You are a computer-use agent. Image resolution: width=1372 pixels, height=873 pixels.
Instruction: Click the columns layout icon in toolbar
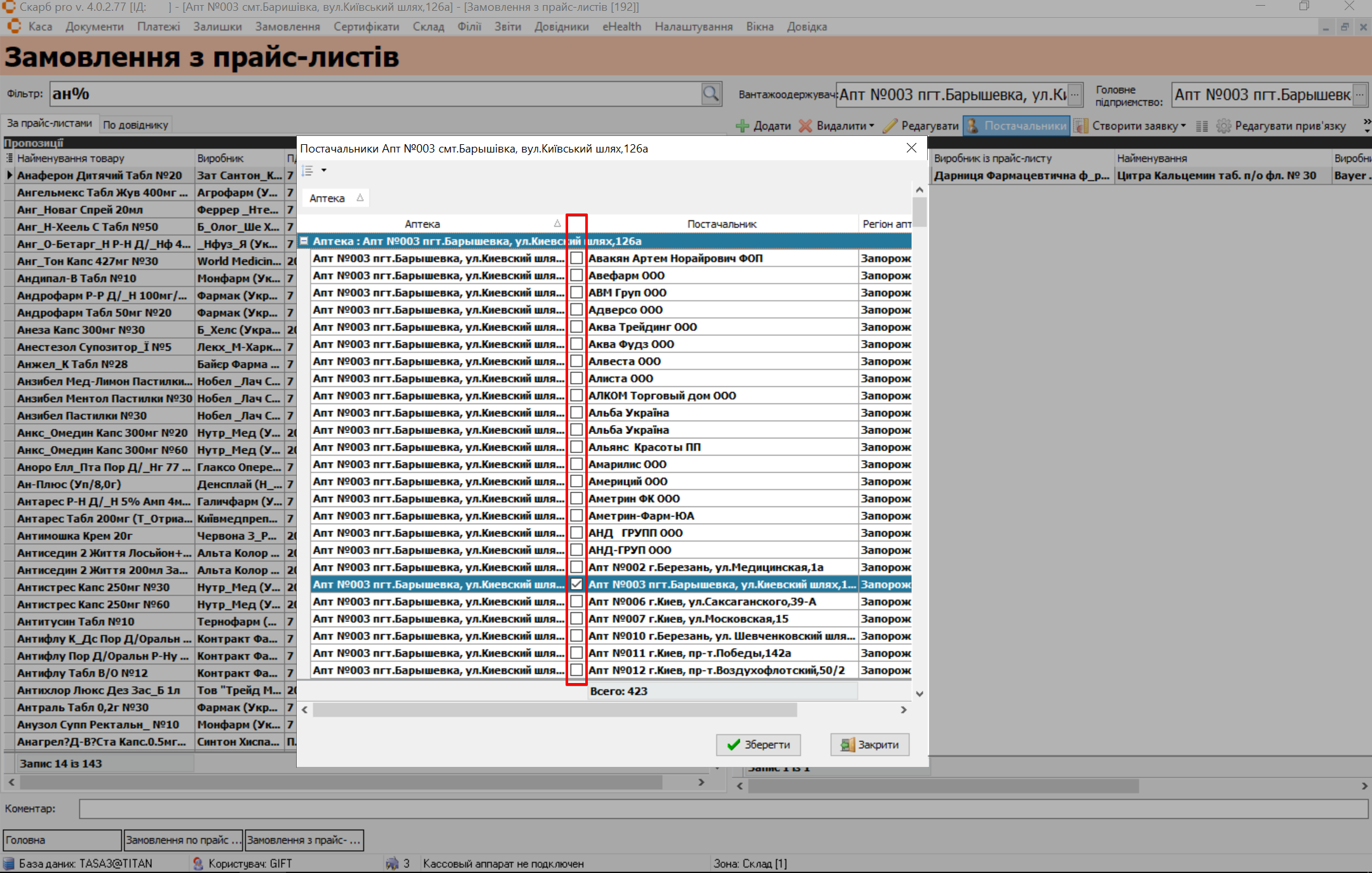point(1201,126)
